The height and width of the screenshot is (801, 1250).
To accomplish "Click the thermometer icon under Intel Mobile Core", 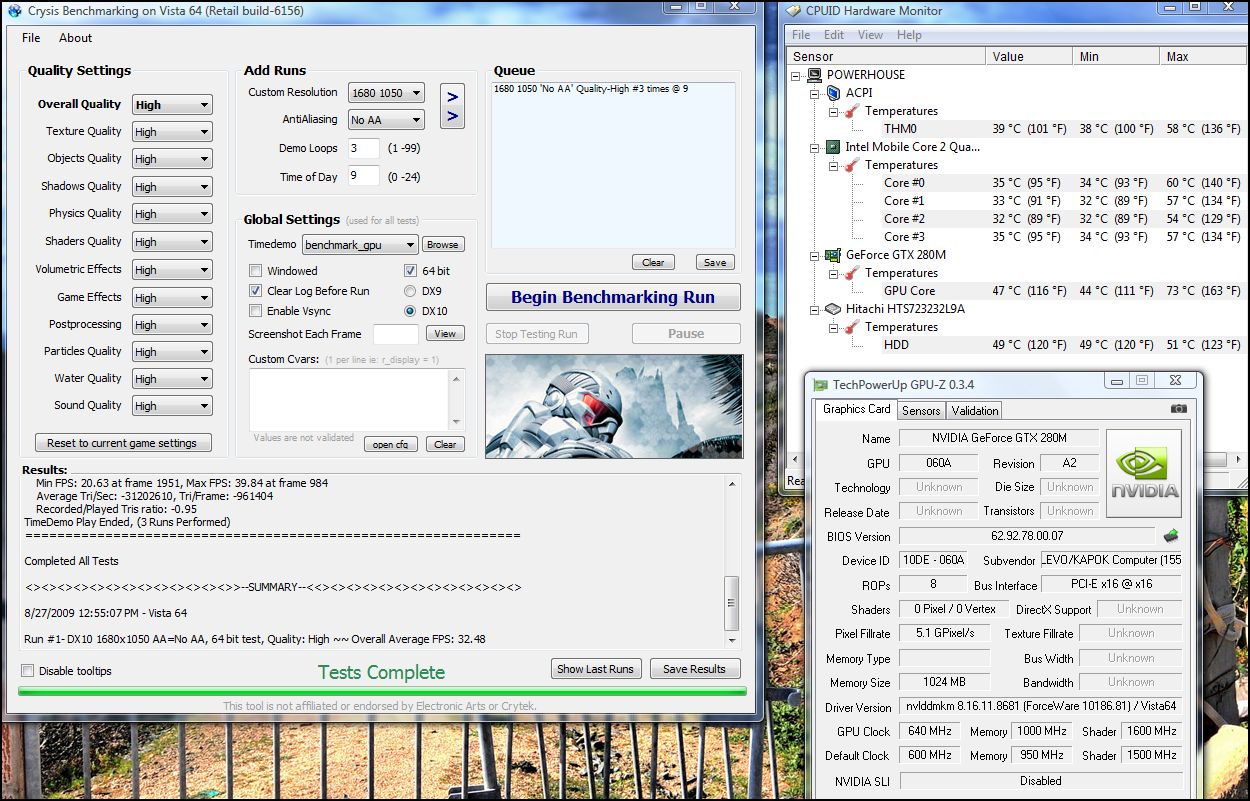I will click(x=852, y=165).
